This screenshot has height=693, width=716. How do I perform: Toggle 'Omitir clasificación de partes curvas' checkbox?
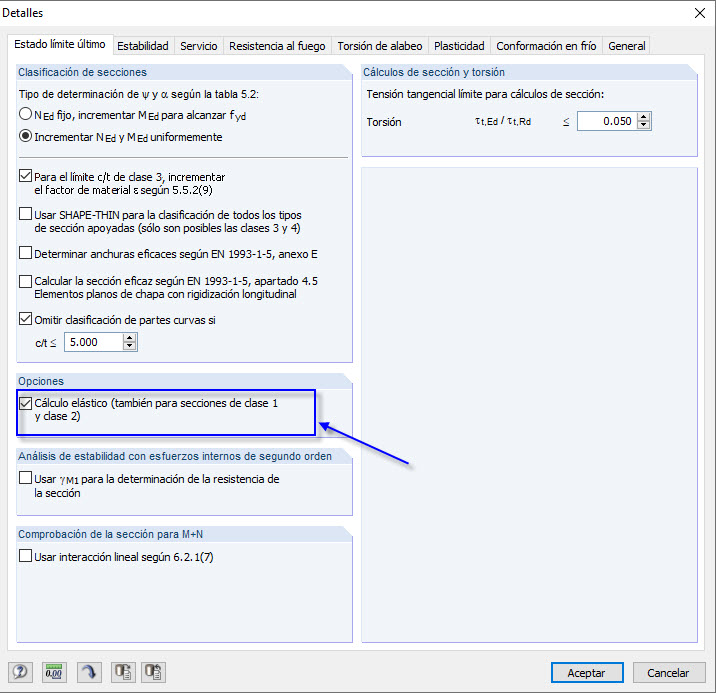[x=26, y=319]
